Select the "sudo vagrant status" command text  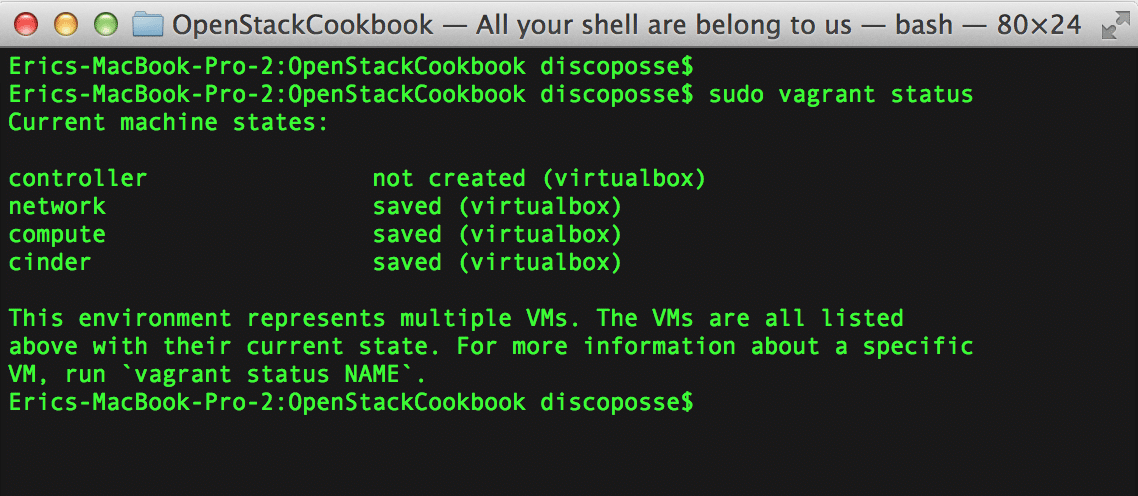[x=840, y=94]
